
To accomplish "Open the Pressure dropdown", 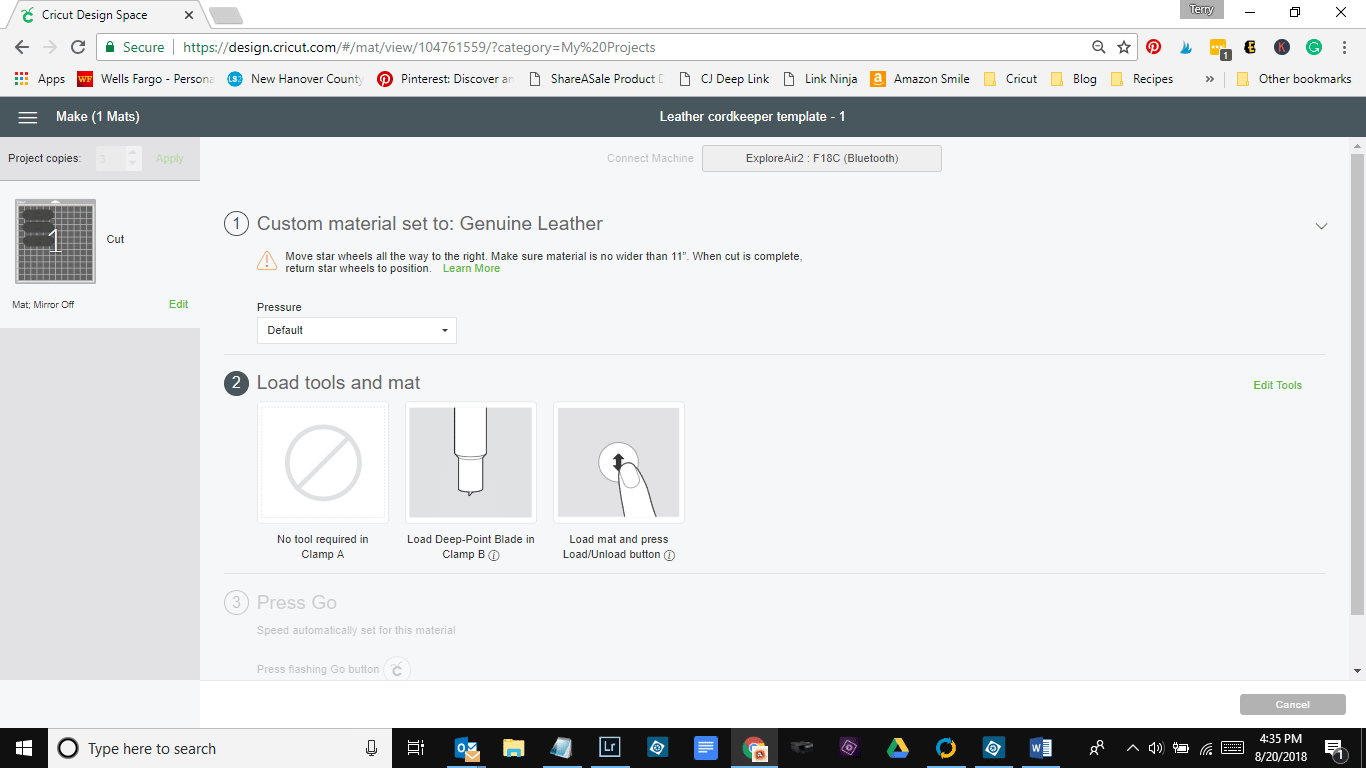I will point(356,330).
